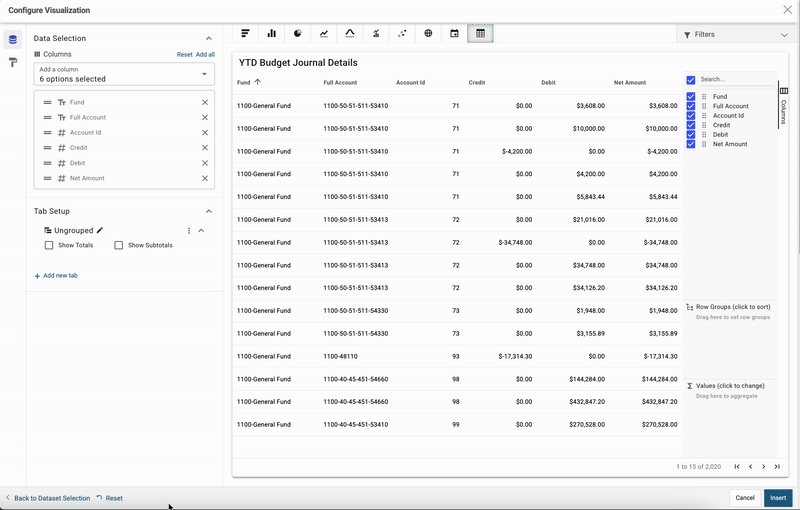Open the vertical Columns side tab
Screen dimensions: 800x510
(x=784, y=105)
